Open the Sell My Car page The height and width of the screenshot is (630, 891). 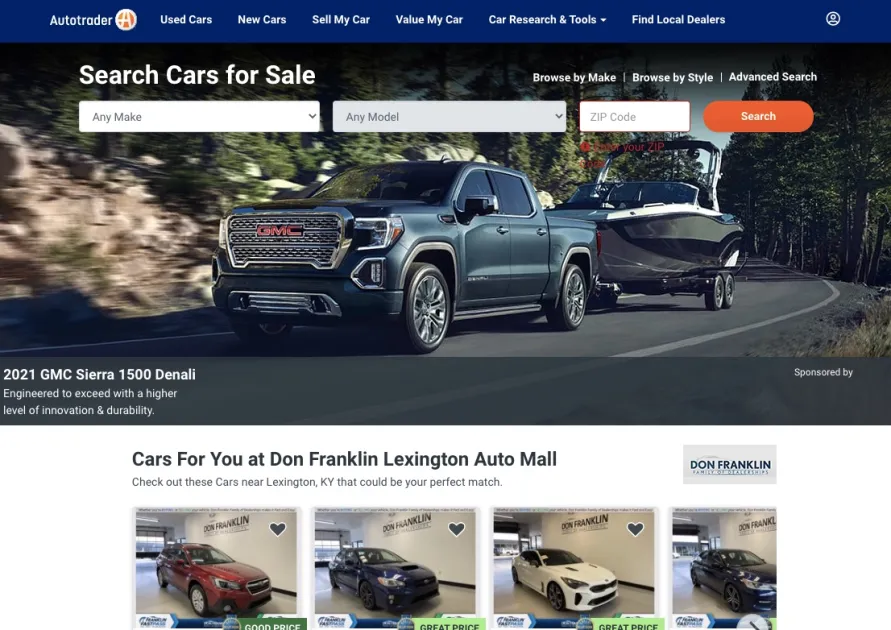(x=340, y=20)
